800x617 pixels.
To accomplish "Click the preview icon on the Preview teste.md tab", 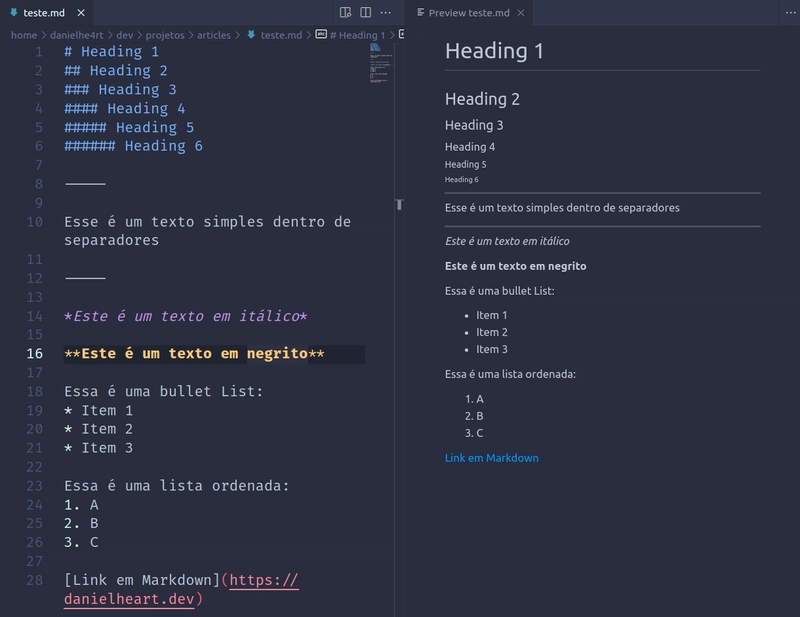I will (420, 12).
